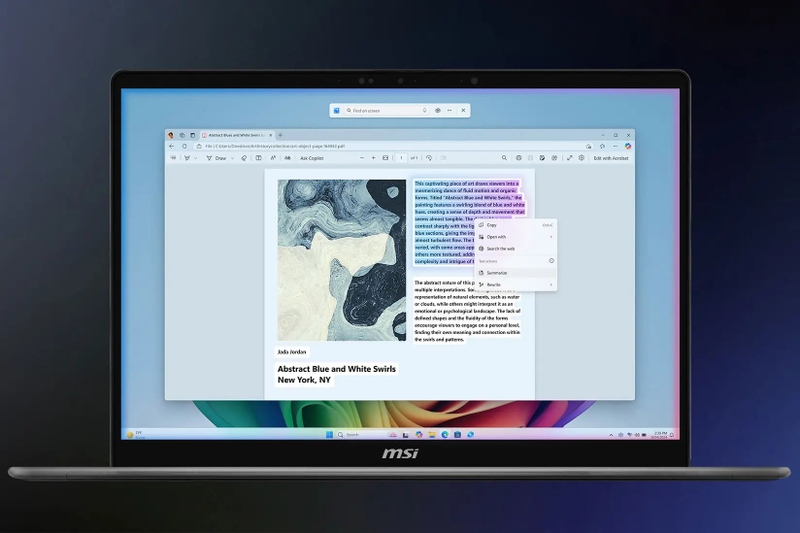This screenshot has width=800, height=533.
Task: Reload the page with the refresh icon
Action: click(184, 146)
